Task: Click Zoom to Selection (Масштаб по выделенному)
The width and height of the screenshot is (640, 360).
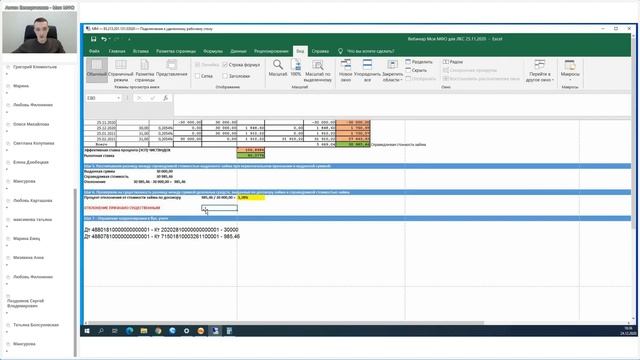Action: click(318, 70)
